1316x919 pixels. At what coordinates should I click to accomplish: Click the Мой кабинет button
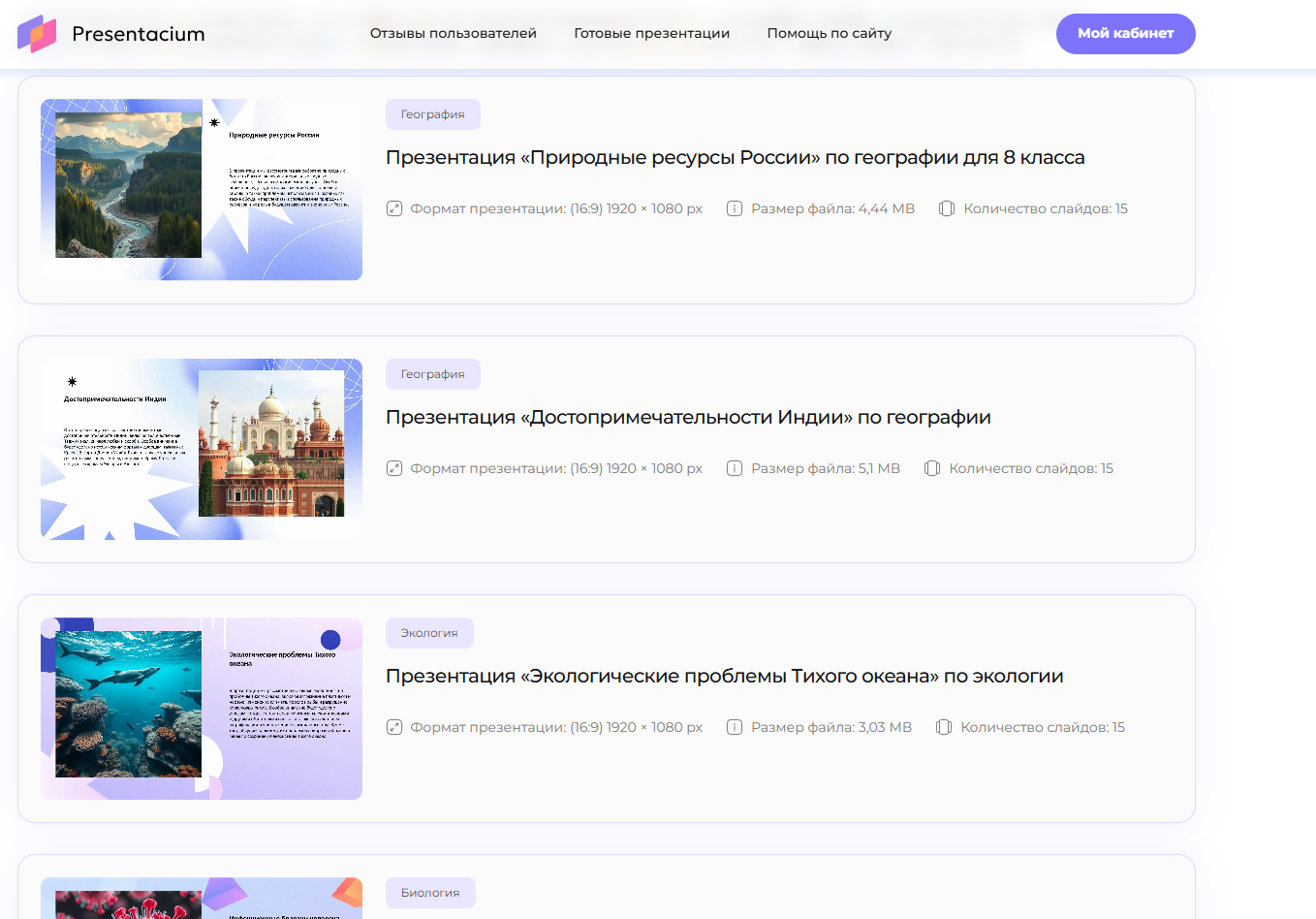1125,34
